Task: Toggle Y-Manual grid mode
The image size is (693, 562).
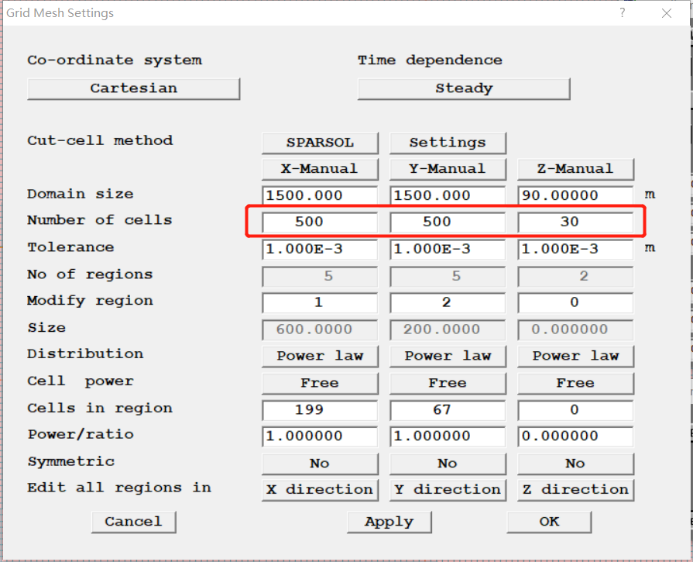Action: [x=448, y=169]
